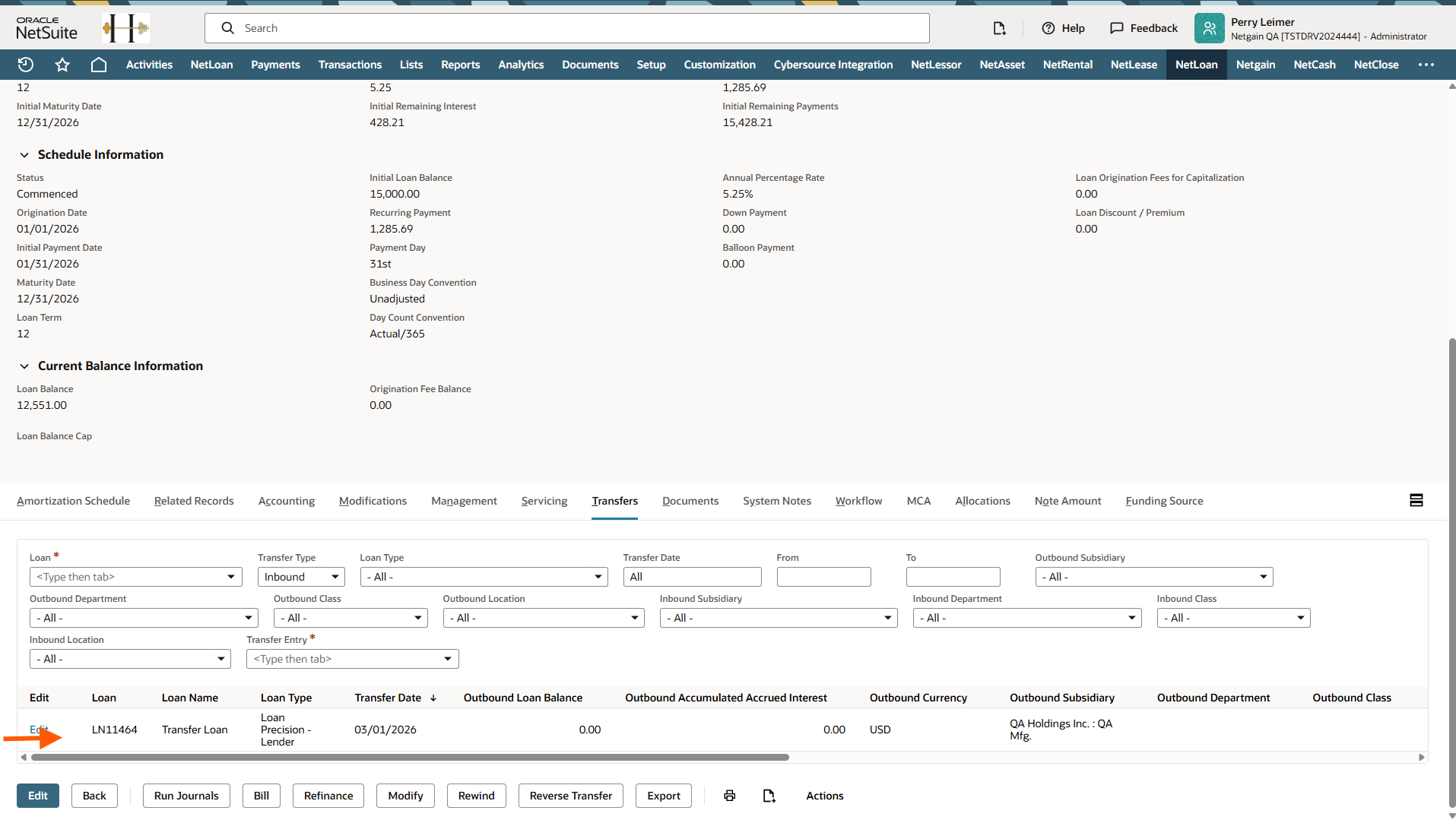Click the global Search field
The width and height of the screenshot is (1456, 820).
point(566,28)
